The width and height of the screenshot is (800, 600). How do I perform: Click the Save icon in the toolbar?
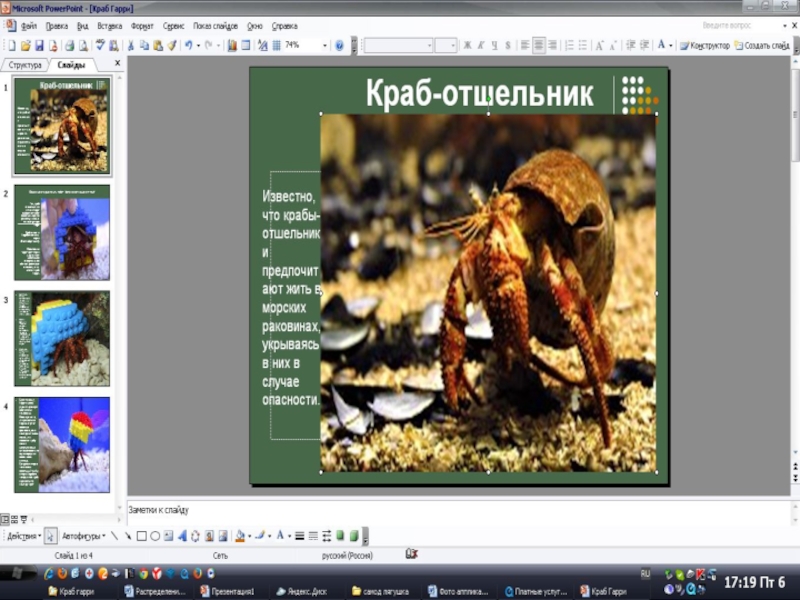click(39, 45)
